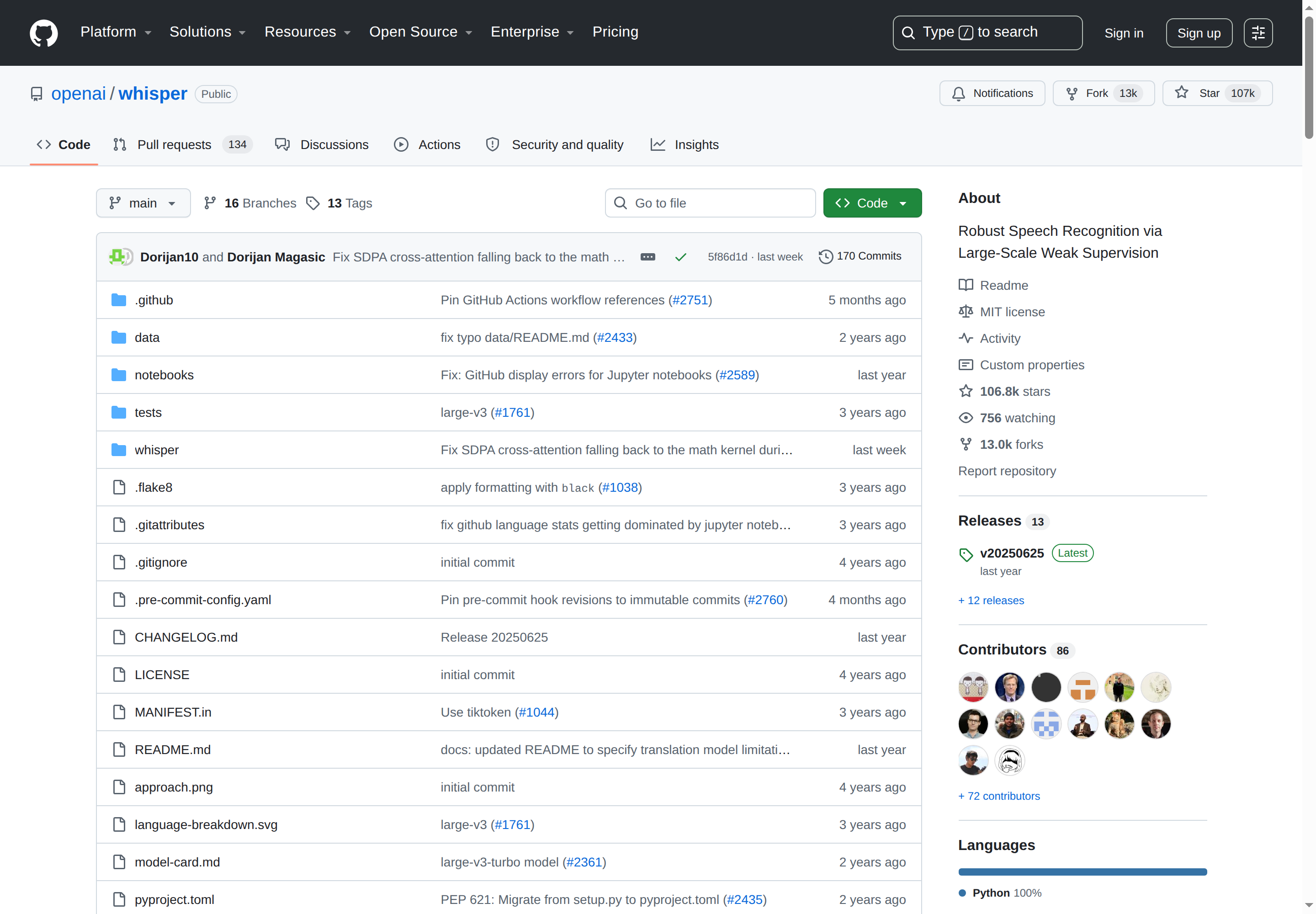Open the main branch selector dropdown
Viewport: 1316px width, 914px height.
click(143, 203)
